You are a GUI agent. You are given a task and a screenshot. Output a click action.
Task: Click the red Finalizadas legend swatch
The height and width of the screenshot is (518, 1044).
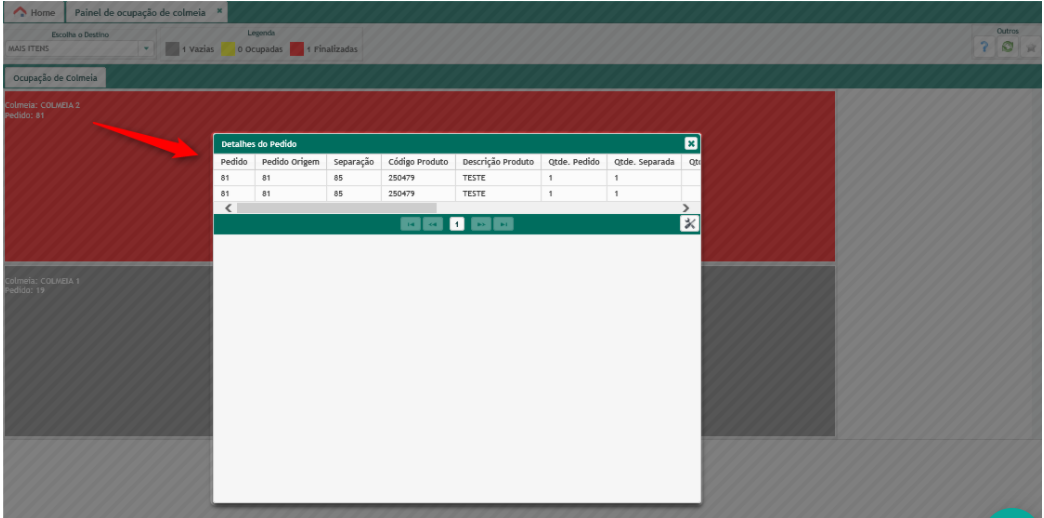click(x=296, y=49)
